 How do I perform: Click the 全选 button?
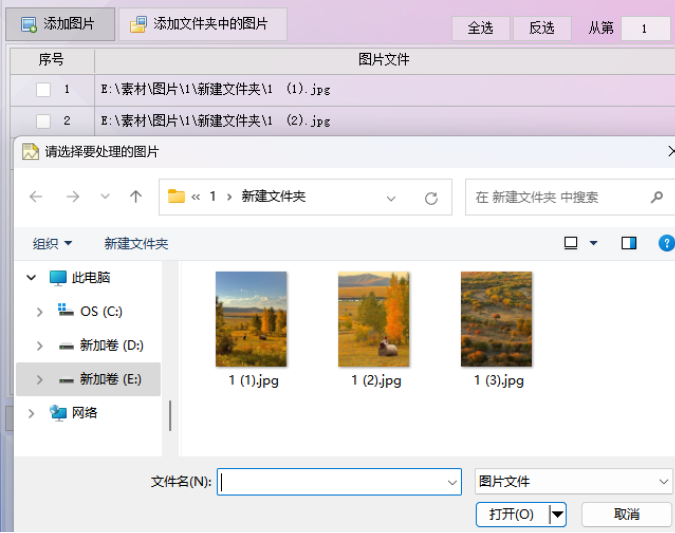[480, 28]
